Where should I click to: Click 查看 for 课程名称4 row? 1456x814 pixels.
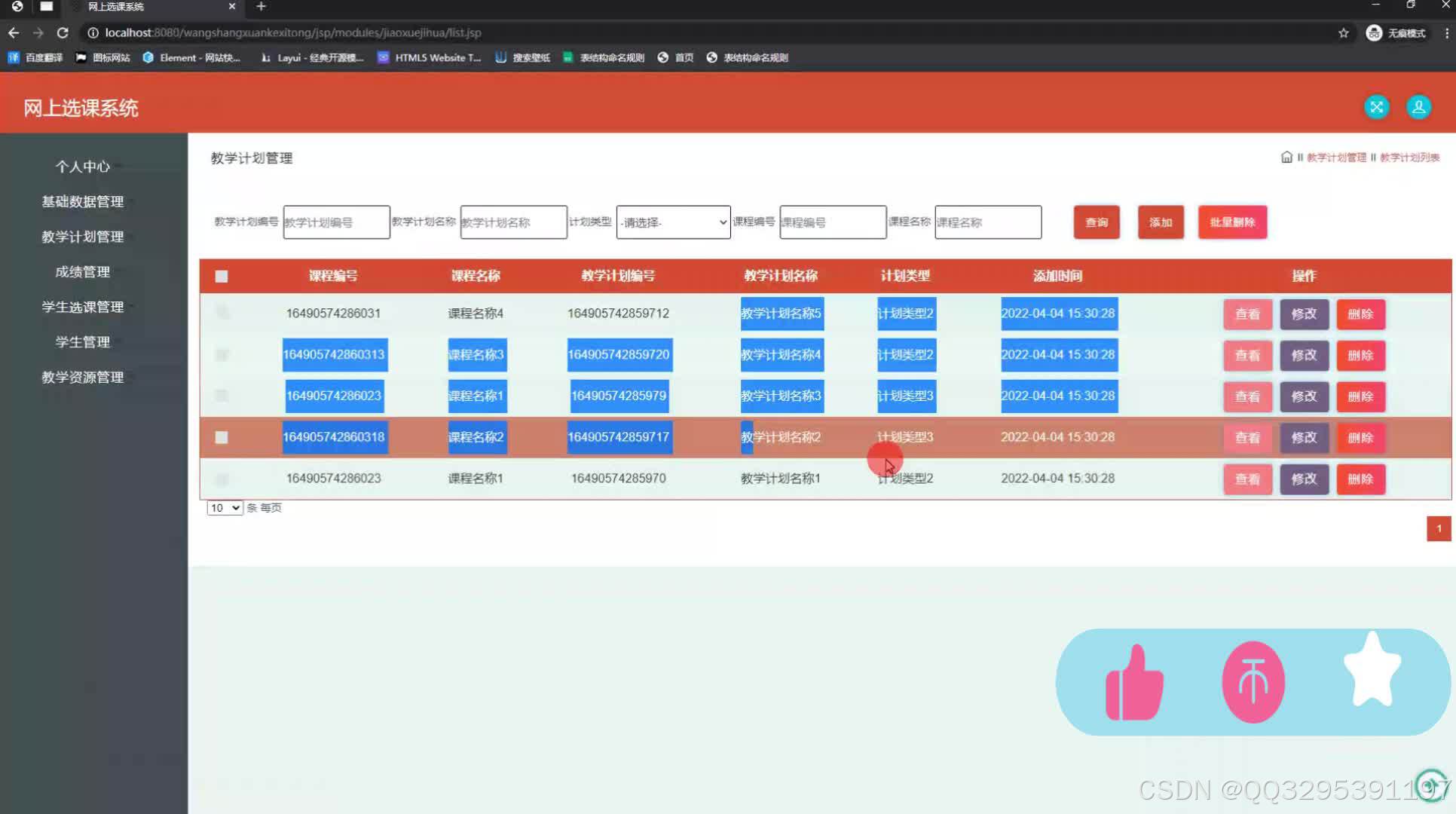tap(1247, 314)
